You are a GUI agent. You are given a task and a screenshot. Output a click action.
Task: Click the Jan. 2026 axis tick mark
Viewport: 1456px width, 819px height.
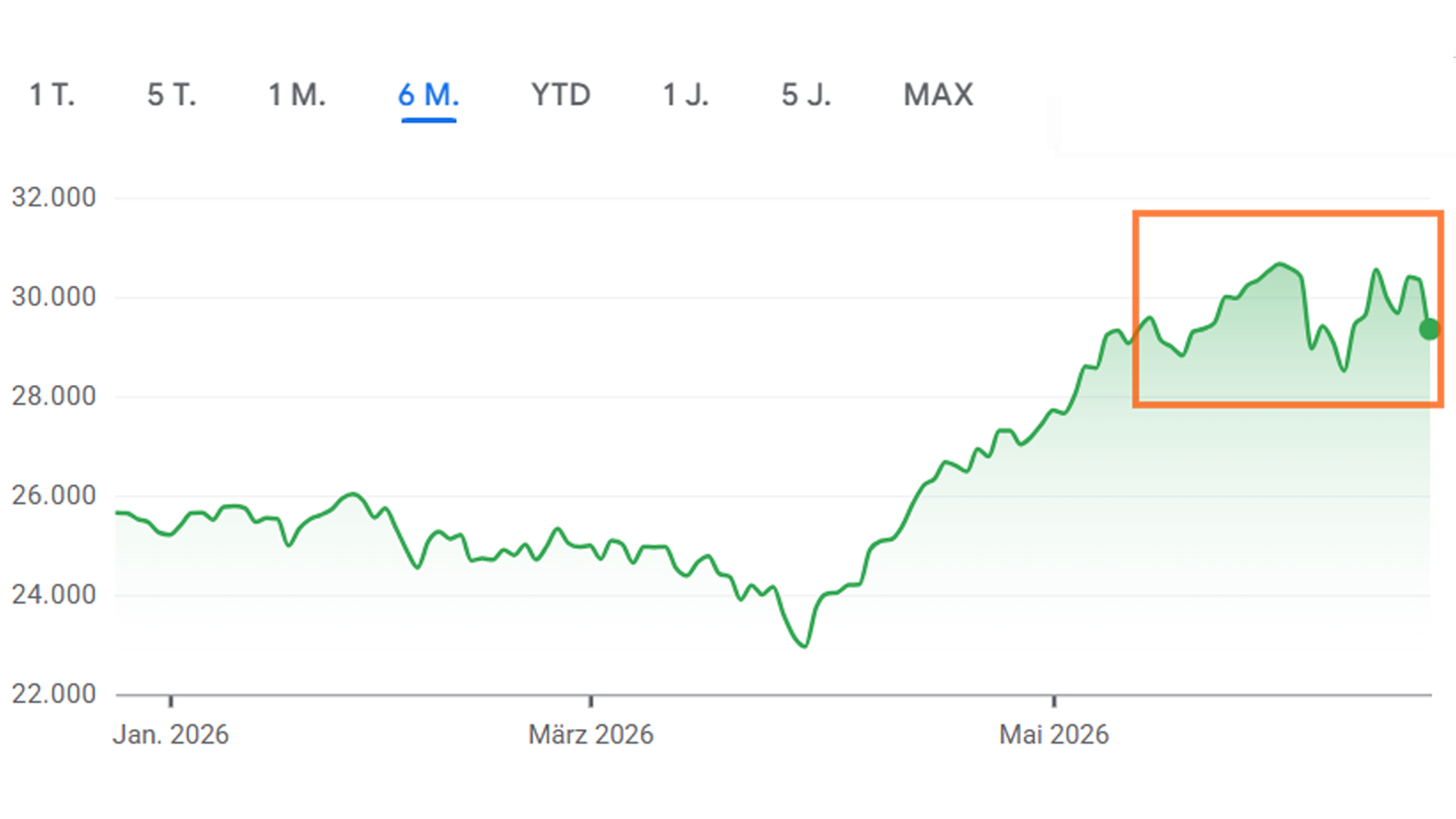171,701
